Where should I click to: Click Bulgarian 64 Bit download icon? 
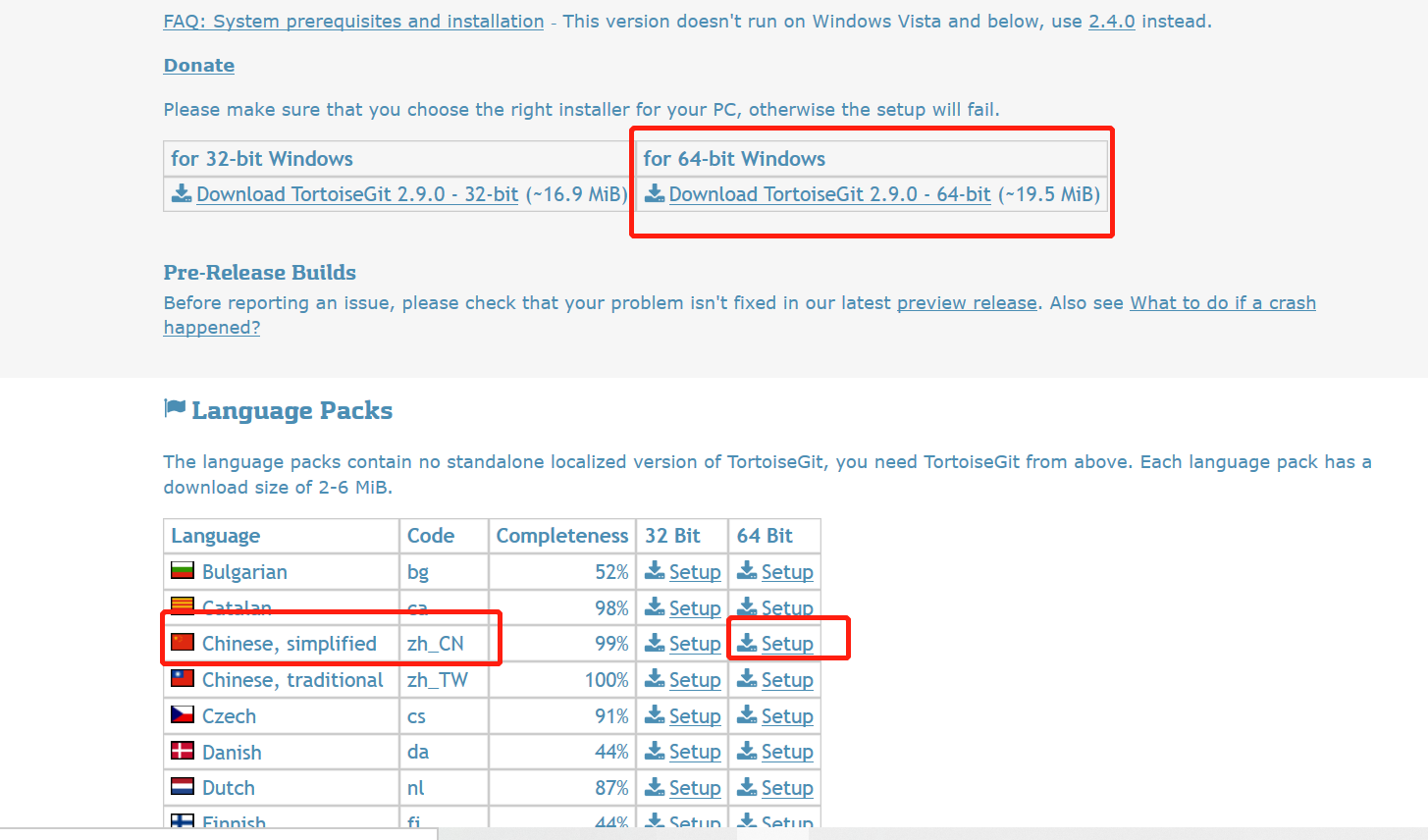[747, 571]
